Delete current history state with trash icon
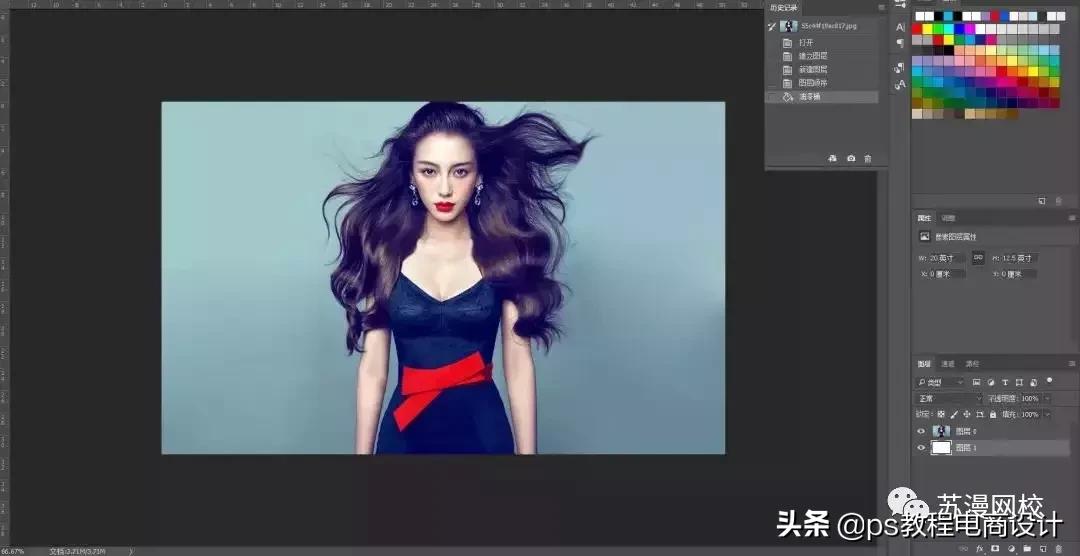Image resolution: width=1080 pixels, height=556 pixels. 868,158
